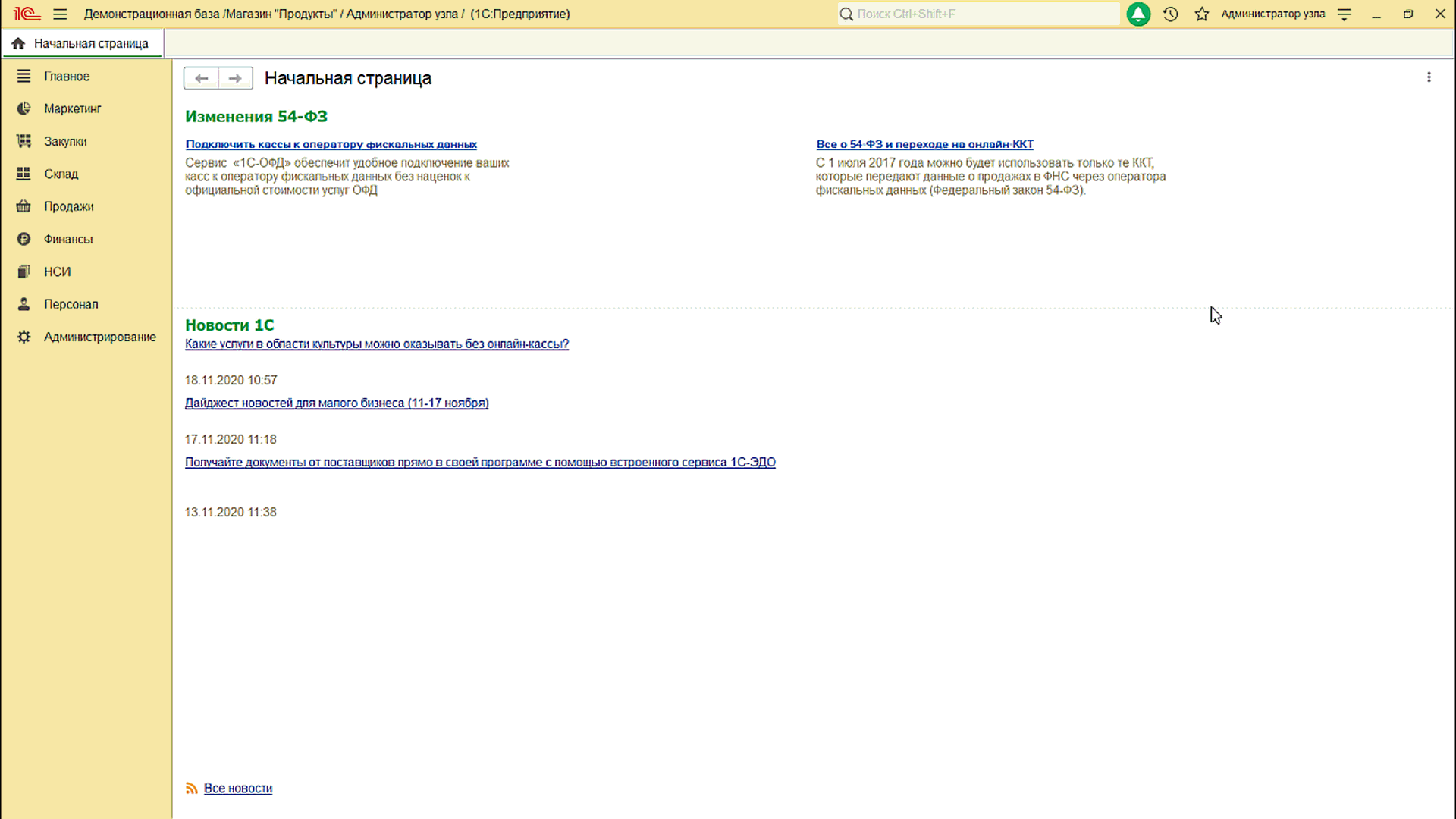The width and height of the screenshot is (1456, 819).
Task: Open the Склад section
Action: pyautogui.click(x=61, y=174)
